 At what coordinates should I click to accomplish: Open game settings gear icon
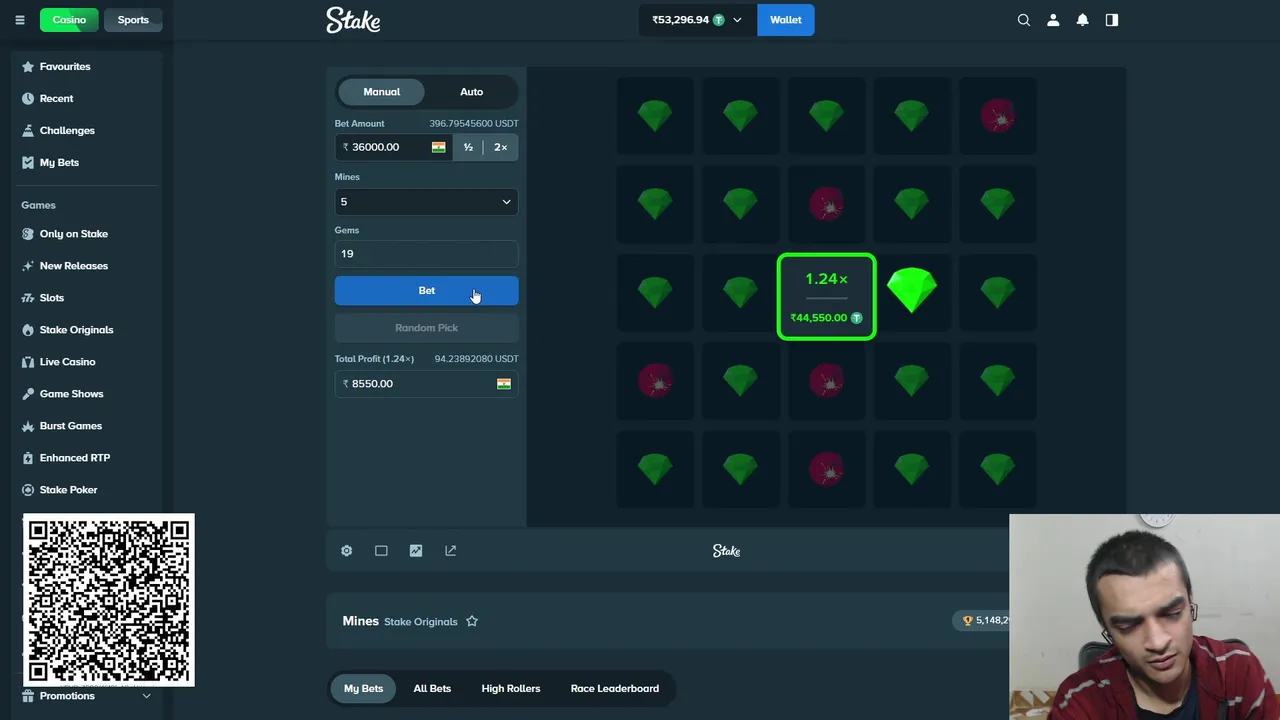click(346, 551)
